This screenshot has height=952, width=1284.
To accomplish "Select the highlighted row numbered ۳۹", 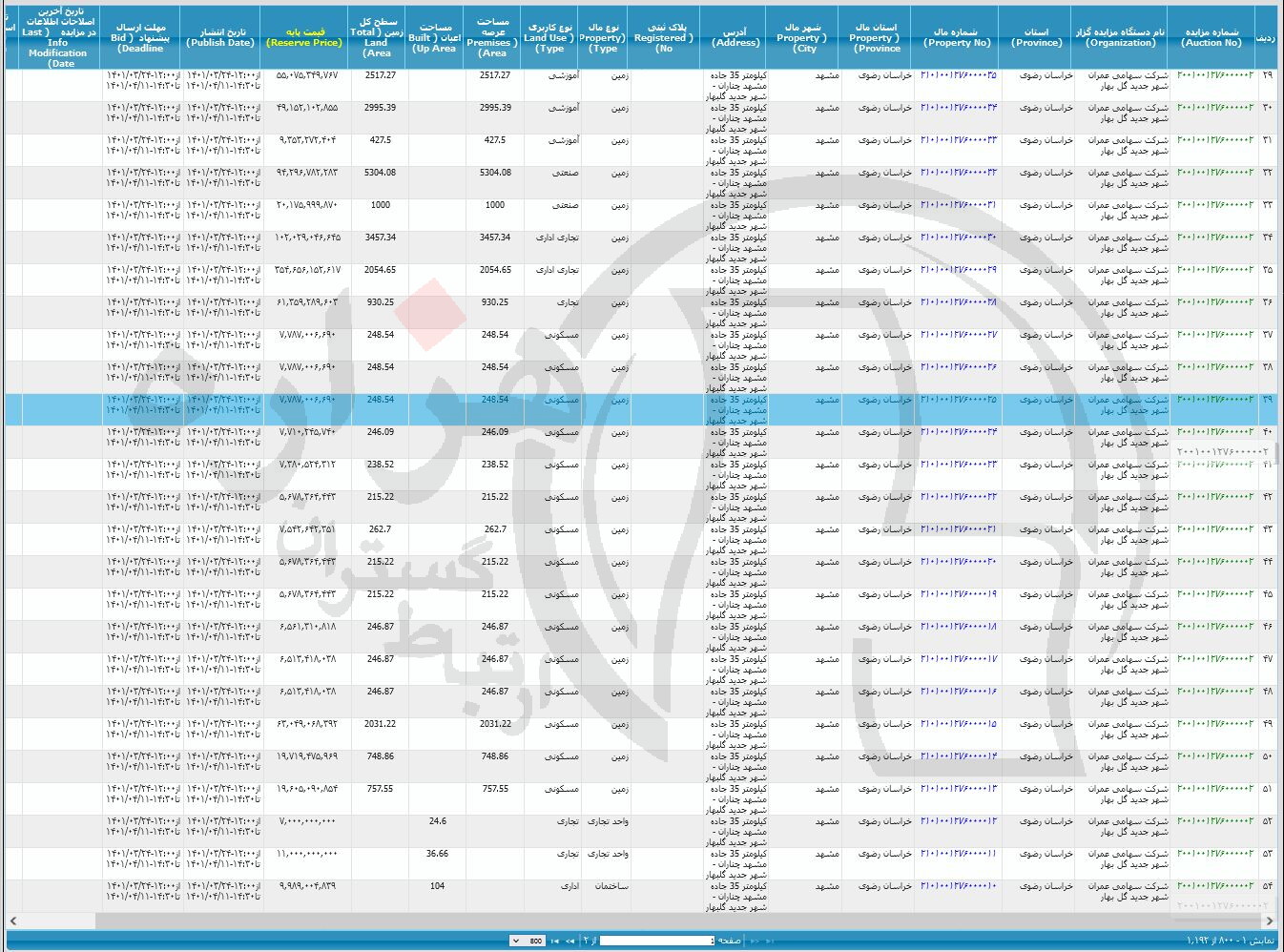I will [641, 409].
